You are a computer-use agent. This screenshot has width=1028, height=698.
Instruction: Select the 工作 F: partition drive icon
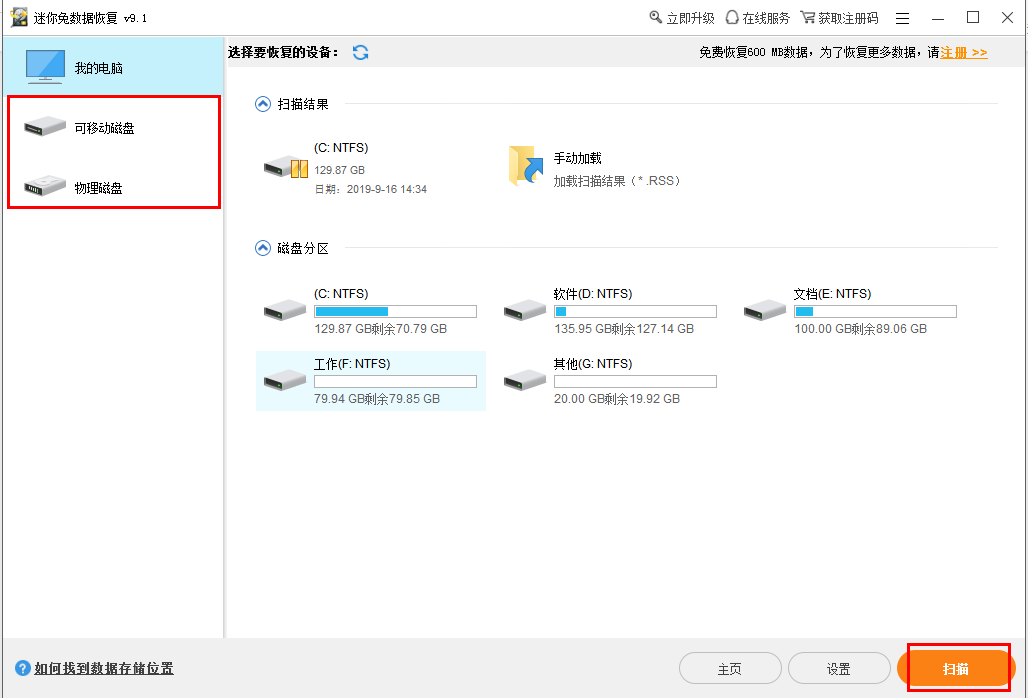[285, 379]
